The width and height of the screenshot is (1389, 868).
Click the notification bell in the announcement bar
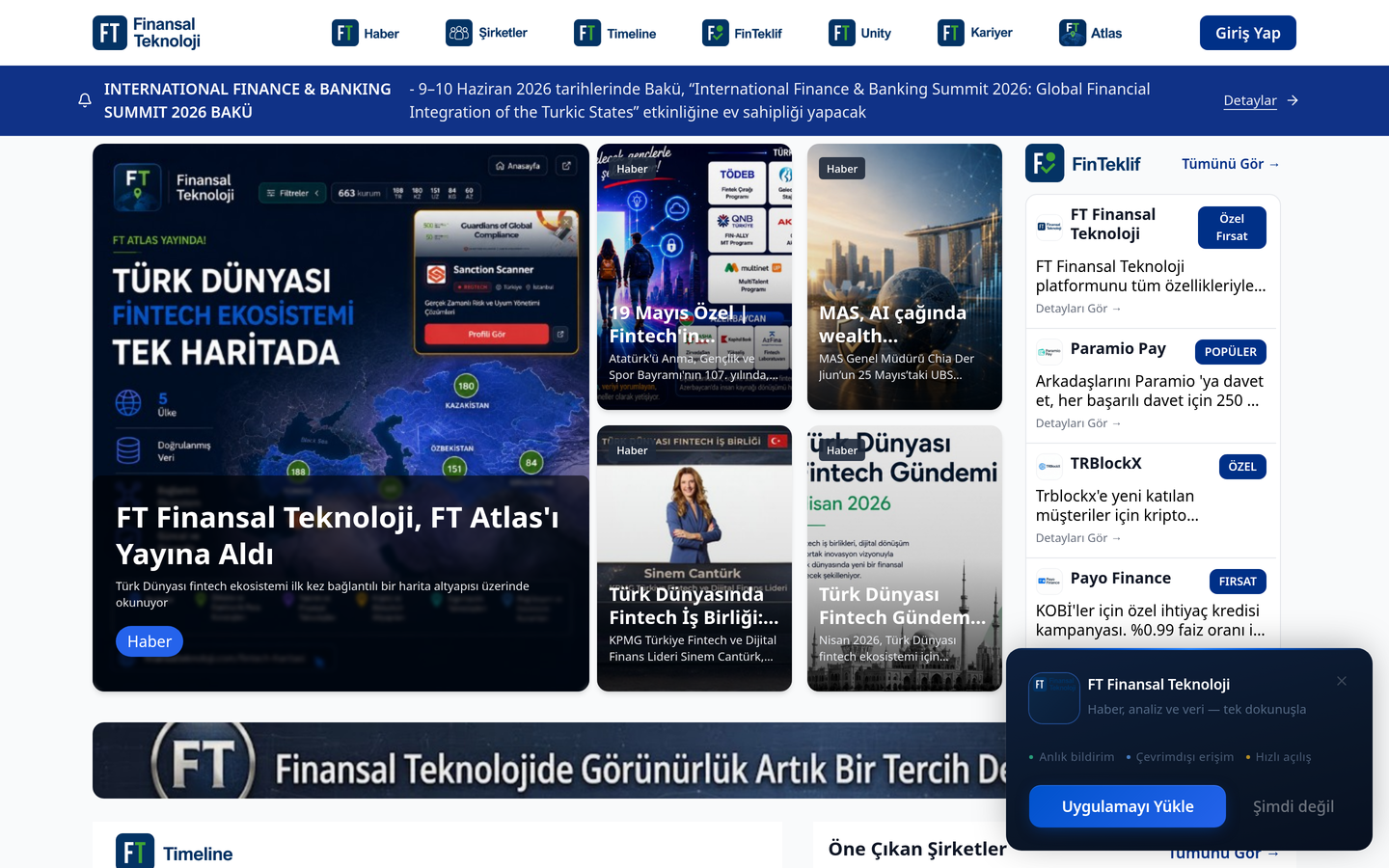click(85, 100)
